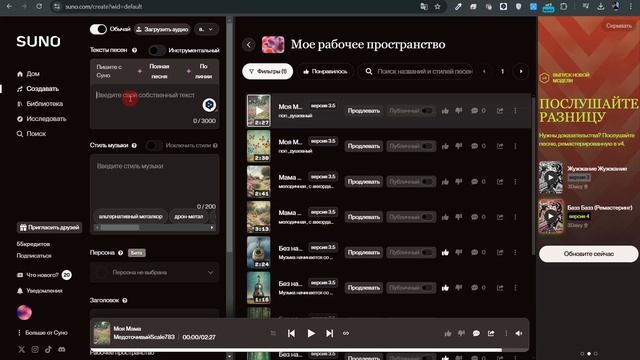Image resolution: width=640 pixels, height=360 pixels.
Task: Open Уведомления notifications
Action: pyautogui.click(x=40, y=291)
